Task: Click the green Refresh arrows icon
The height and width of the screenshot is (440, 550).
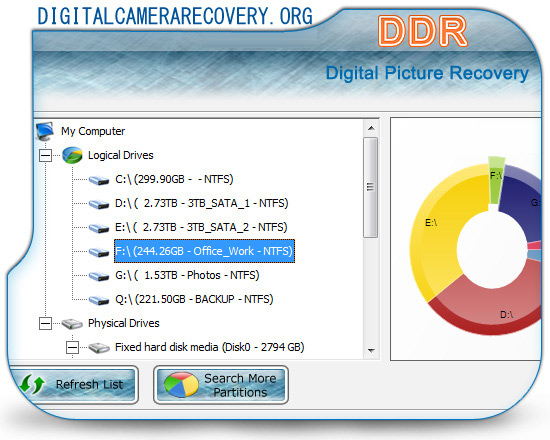Action: [32, 384]
